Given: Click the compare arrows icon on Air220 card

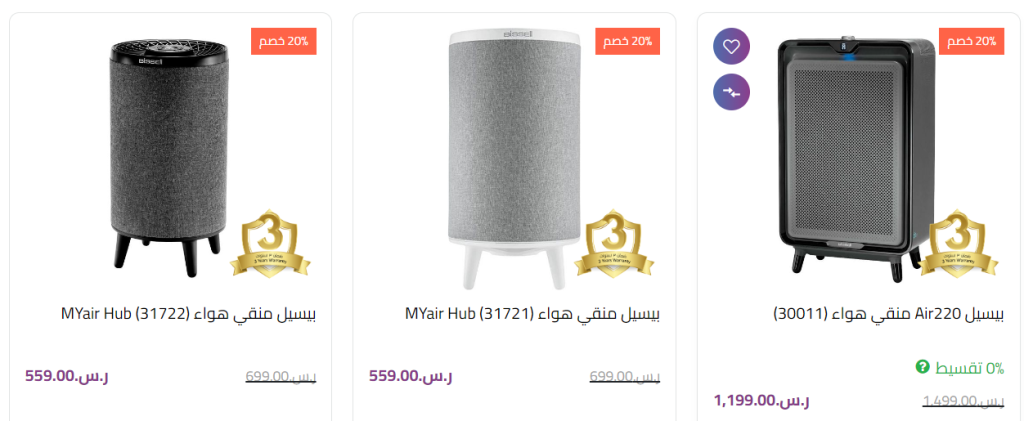Looking at the screenshot, I should (731, 91).
